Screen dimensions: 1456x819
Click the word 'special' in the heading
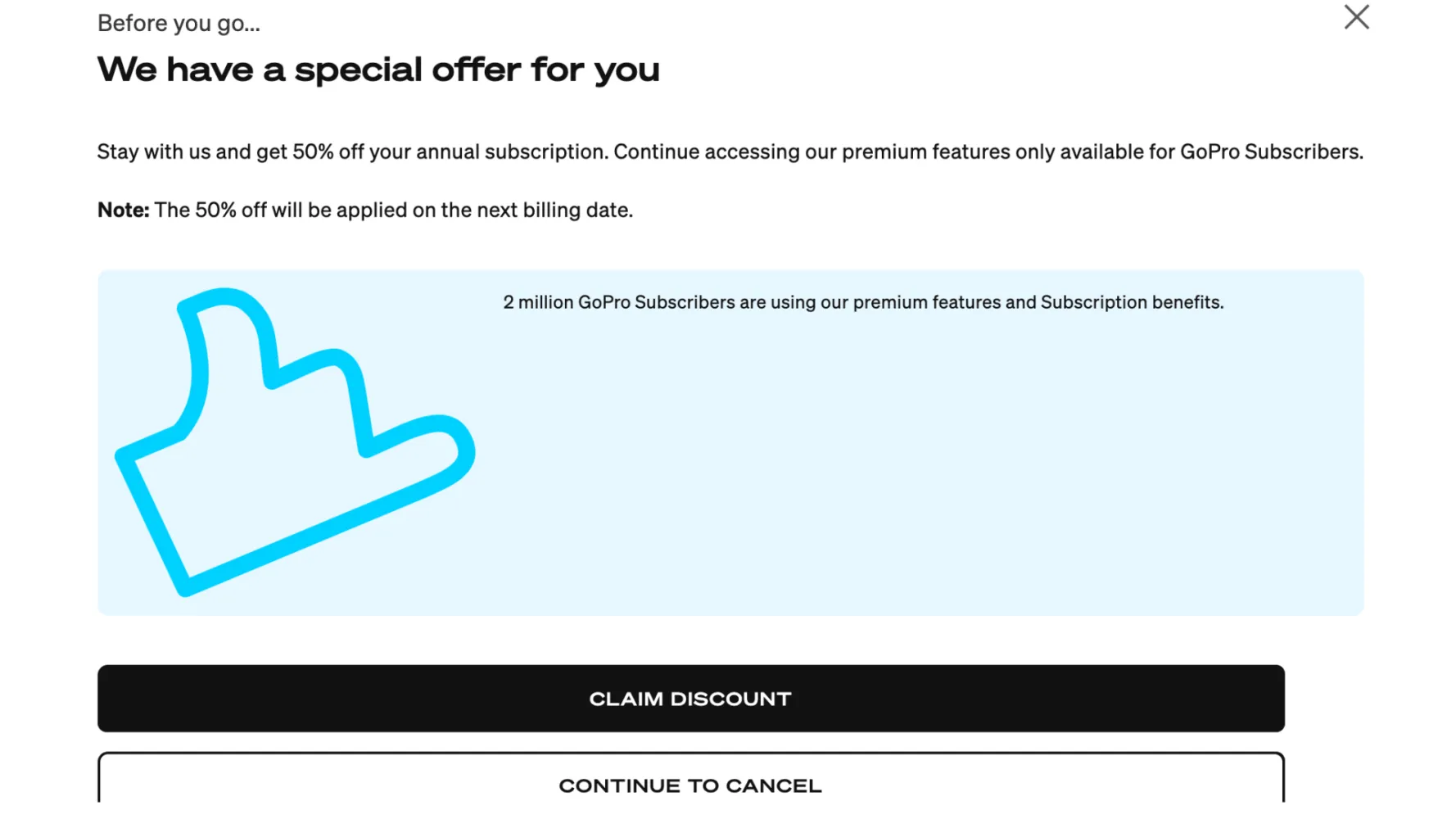[x=358, y=70]
